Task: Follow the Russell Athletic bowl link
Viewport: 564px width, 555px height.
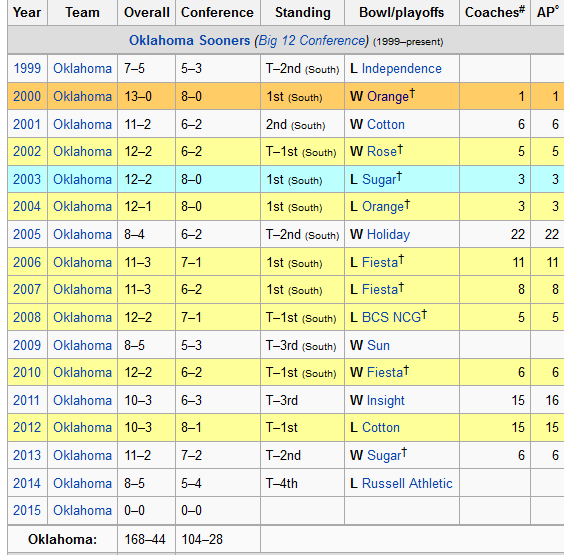Action: click(x=407, y=484)
